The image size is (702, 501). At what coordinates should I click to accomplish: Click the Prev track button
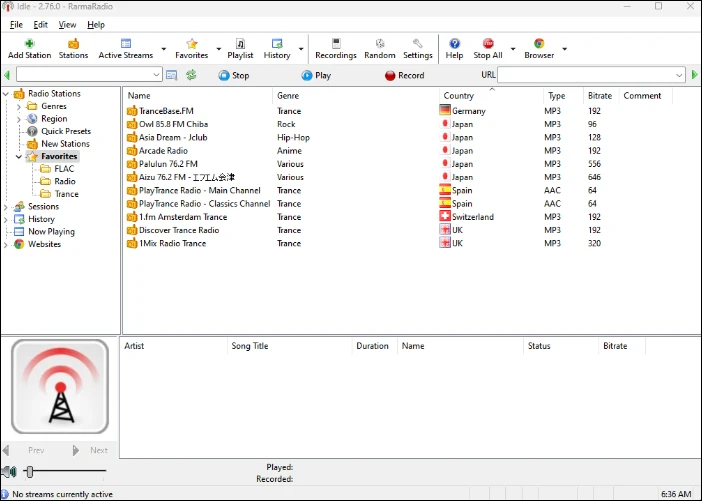25,450
